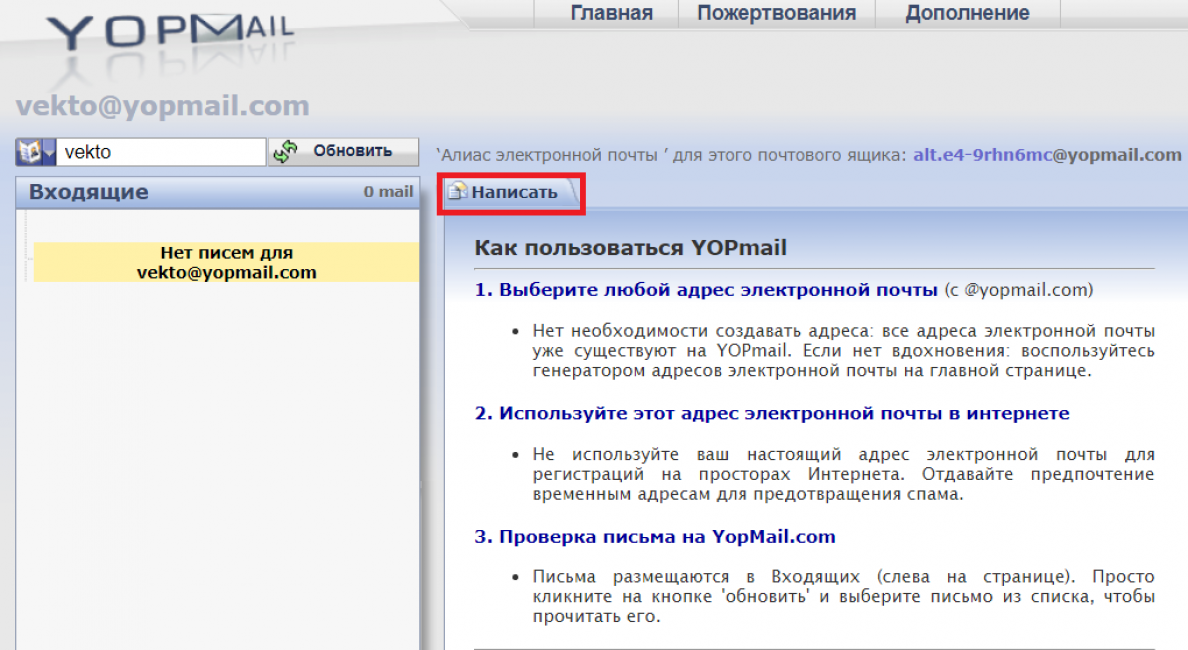The width and height of the screenshot is (1188, 650).
Task: Click step '2. Используйте этот адрес электронной почты в интернете'
Action: [772, 414]
